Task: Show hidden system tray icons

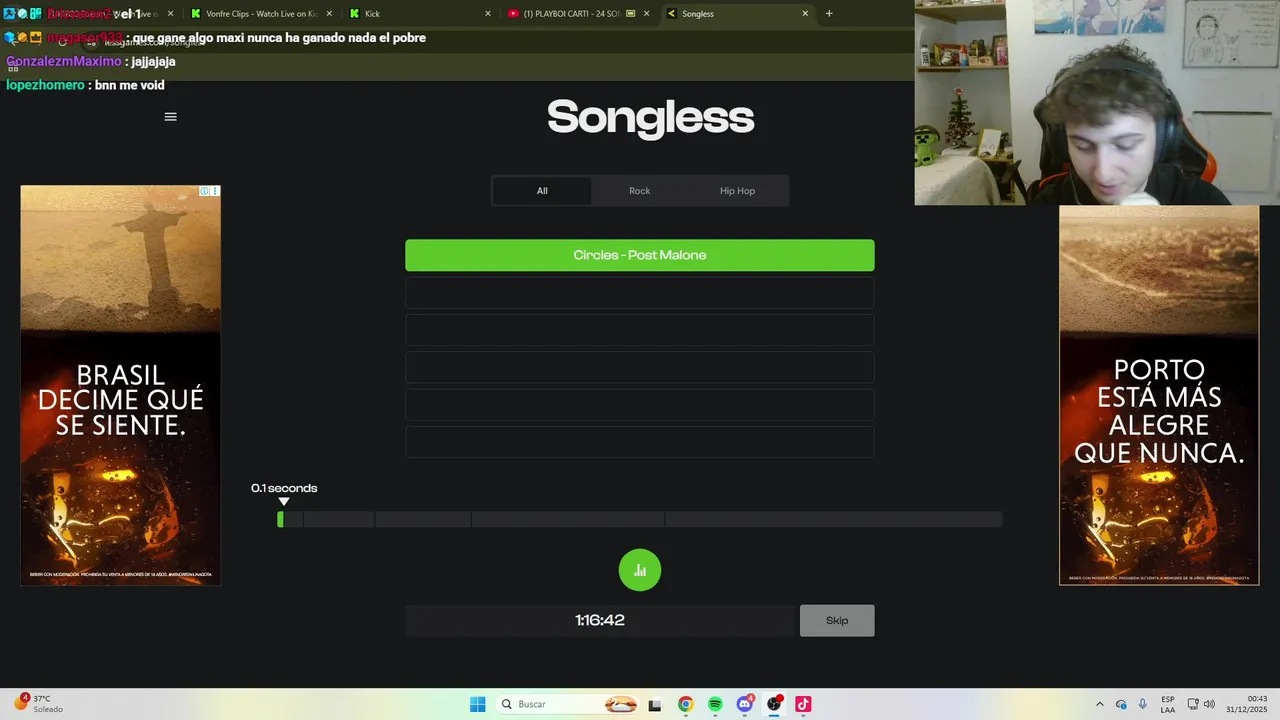Action: click(1100, 704)
